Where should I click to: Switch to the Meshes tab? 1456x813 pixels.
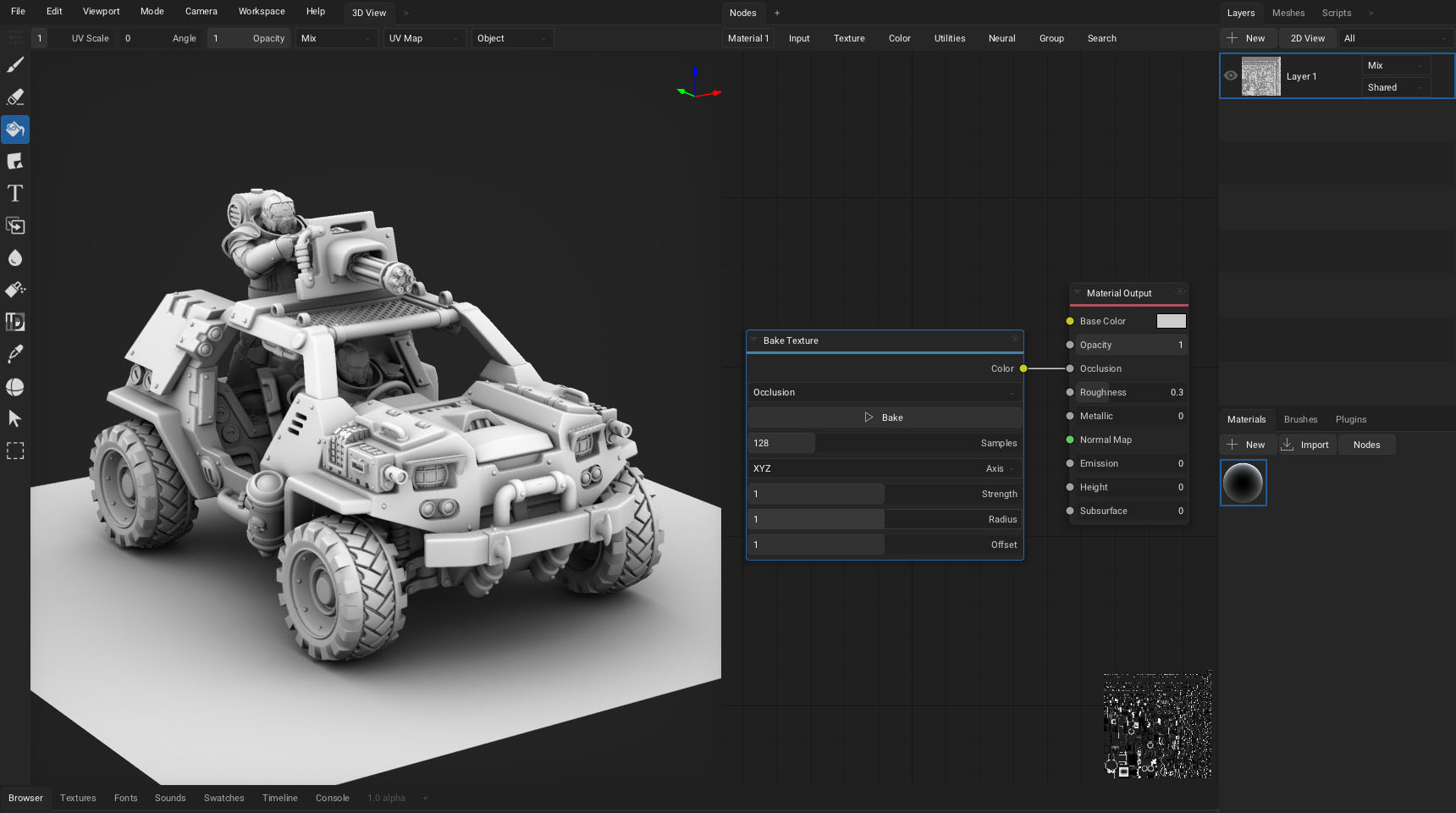click(x=1288, y=13)
